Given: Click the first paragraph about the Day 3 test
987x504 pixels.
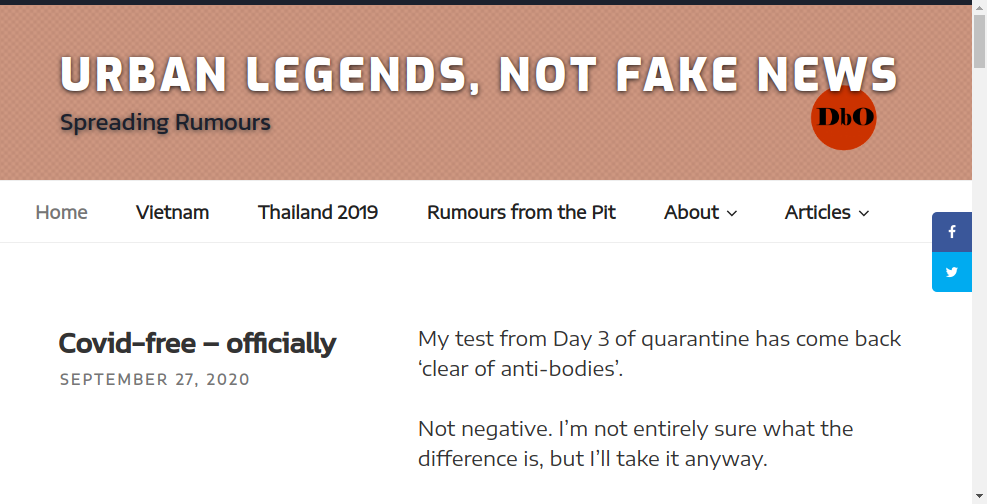Looking at the screenshot, I should (660, 354).
